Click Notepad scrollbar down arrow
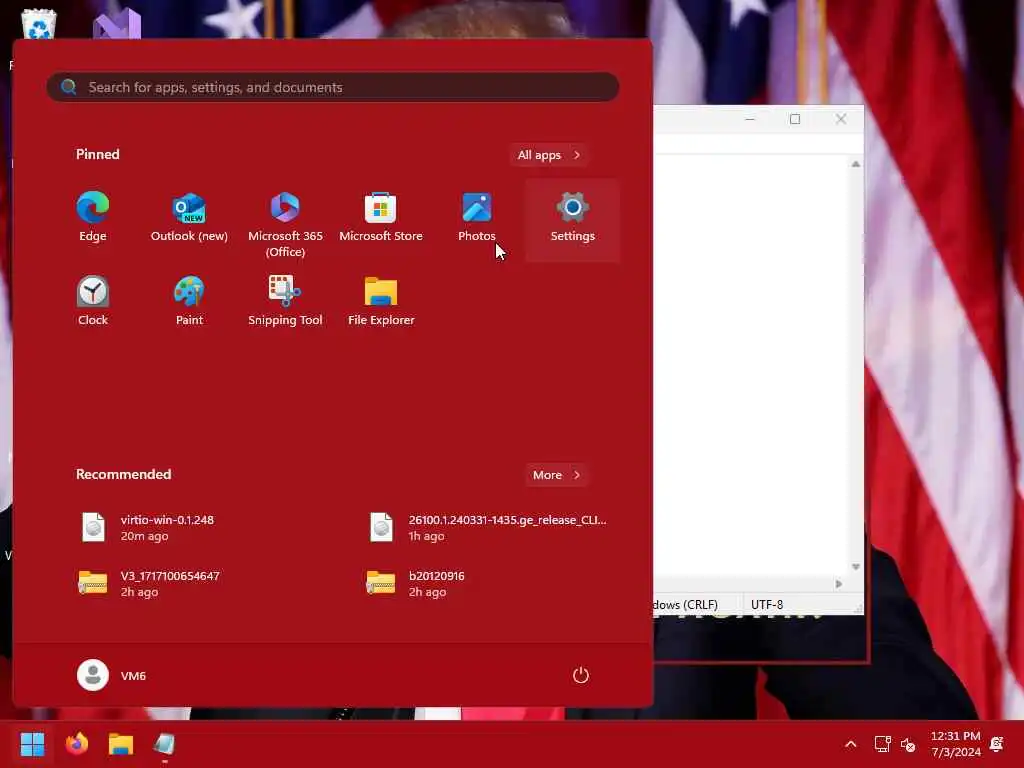 pyautogui.click(x=856, y=567)
